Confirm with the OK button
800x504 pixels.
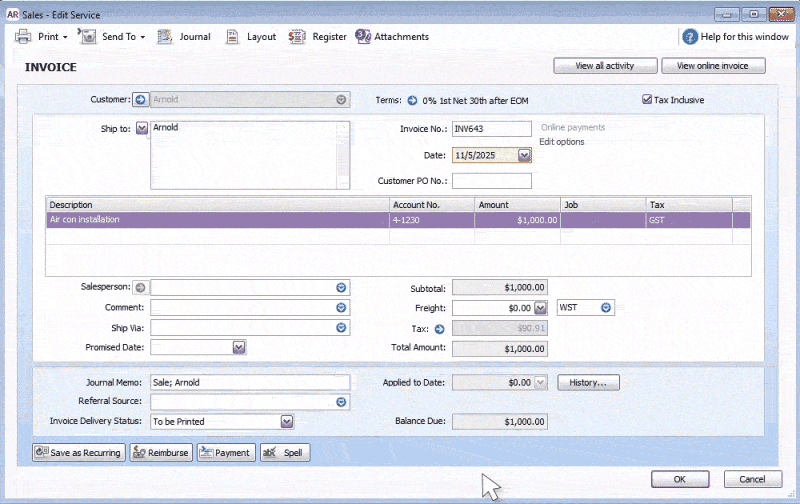[x=680, y=479]
